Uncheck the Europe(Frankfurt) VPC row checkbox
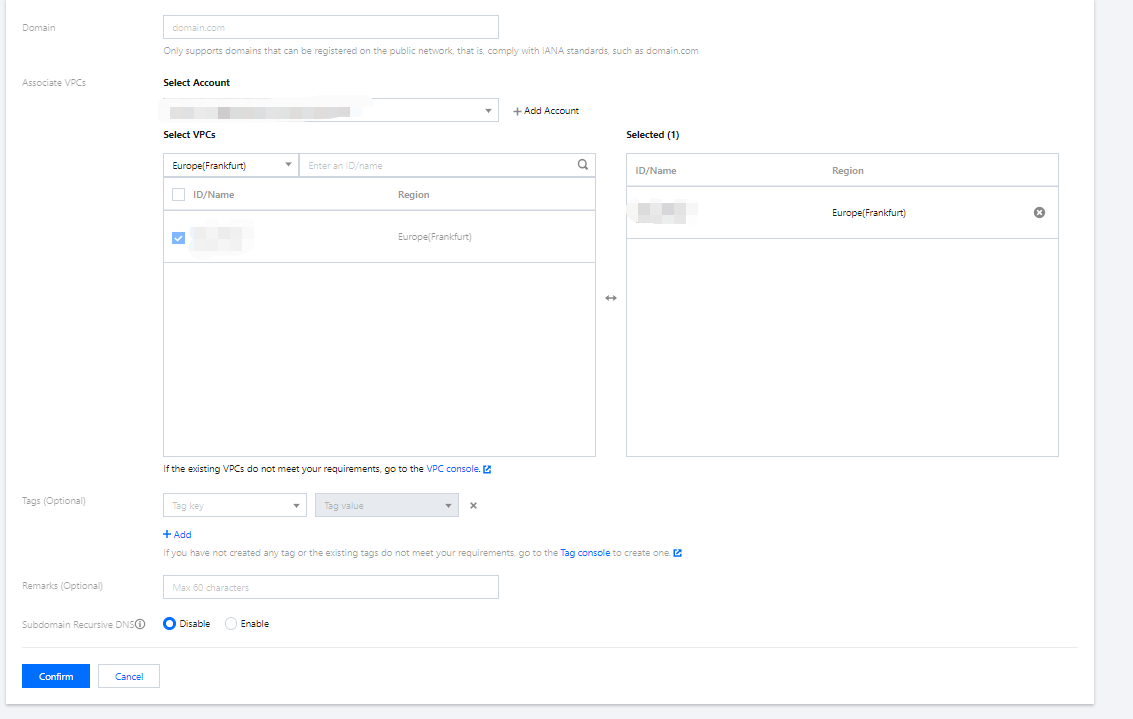This screenshot has width=1133, height=719. pos(178,238)
